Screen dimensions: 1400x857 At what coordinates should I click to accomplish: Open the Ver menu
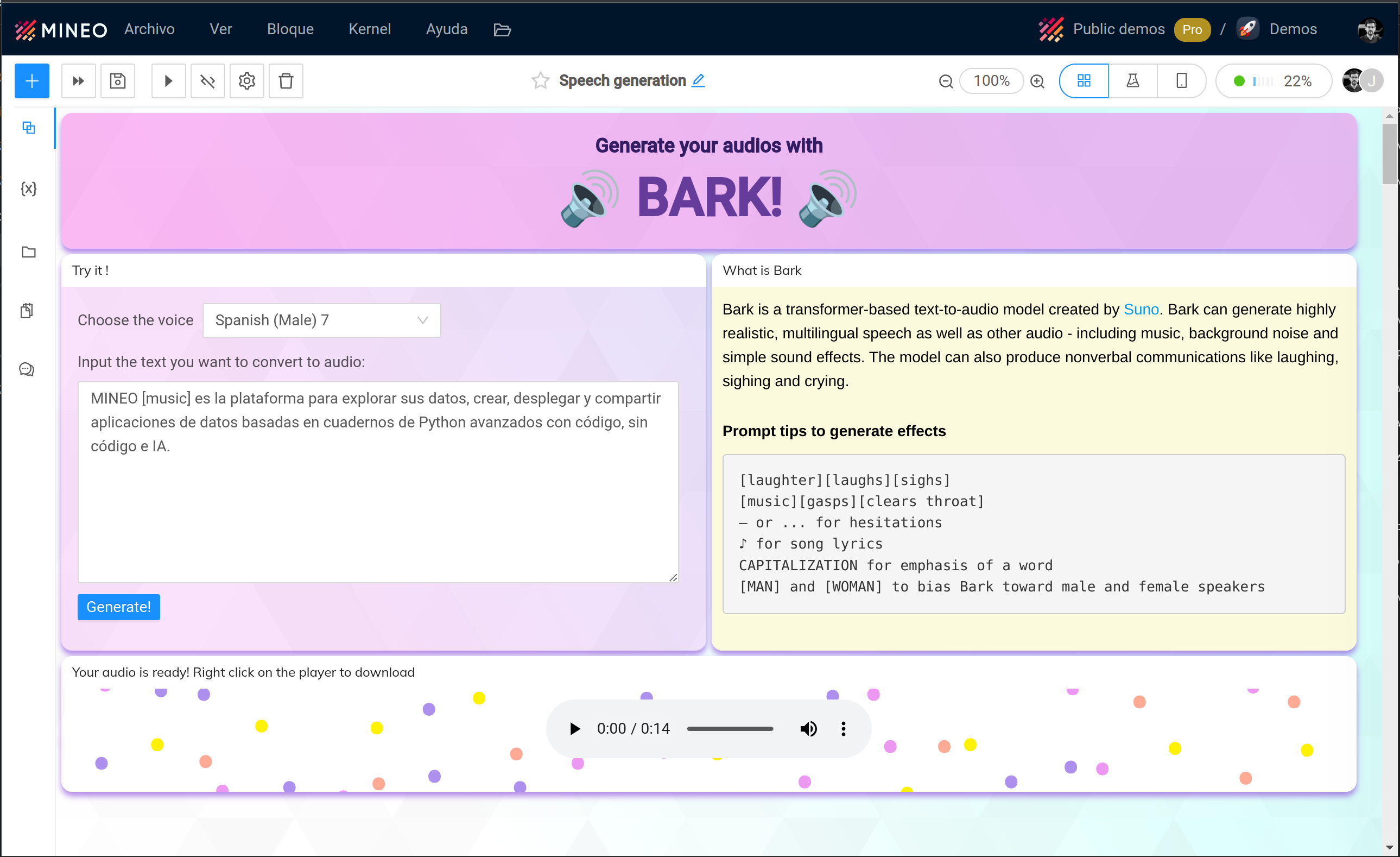[220, 29]
